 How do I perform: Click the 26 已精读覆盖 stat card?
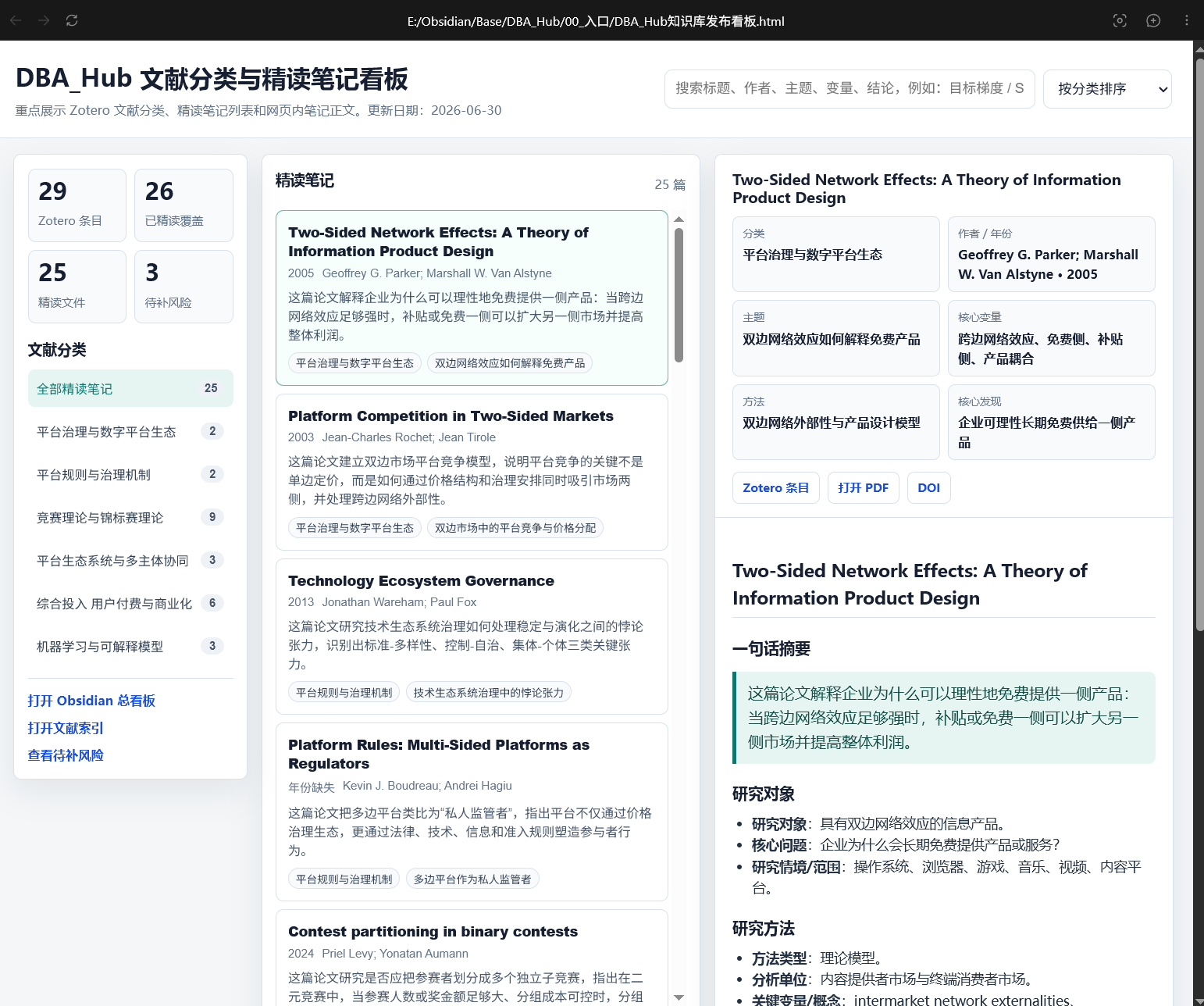click(183, 205)
